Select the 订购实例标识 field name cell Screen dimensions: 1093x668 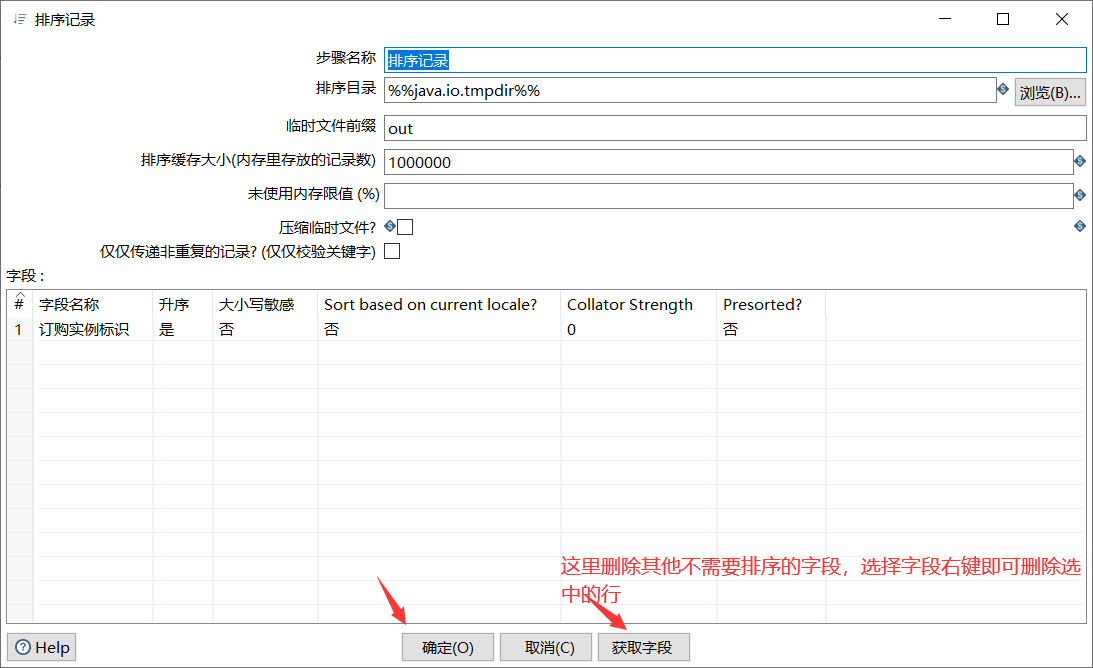click(93, 329)
